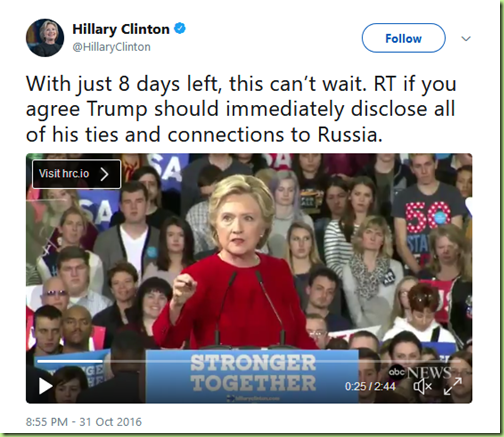Open the @HillaryClinton handle link
Image resolution: width=504 pixels, height=437 pixels.
(x=111, y=47)
